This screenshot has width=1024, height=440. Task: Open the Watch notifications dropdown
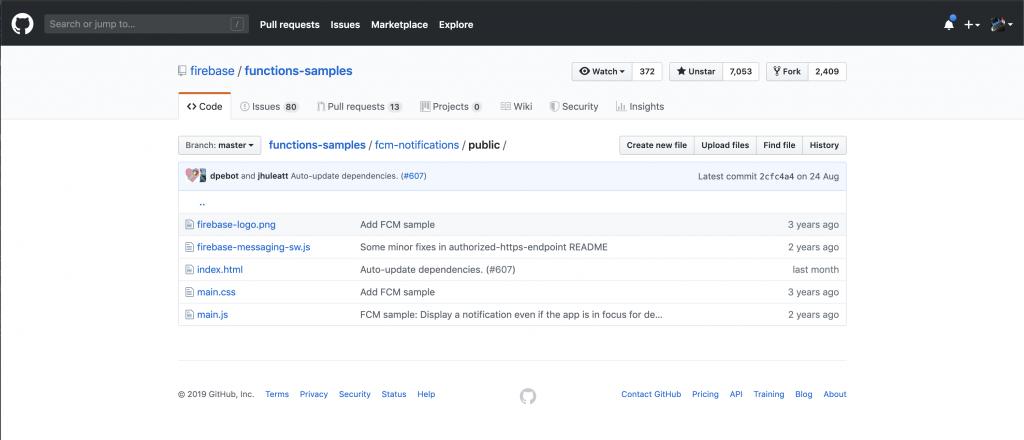(x=602, y=72)
